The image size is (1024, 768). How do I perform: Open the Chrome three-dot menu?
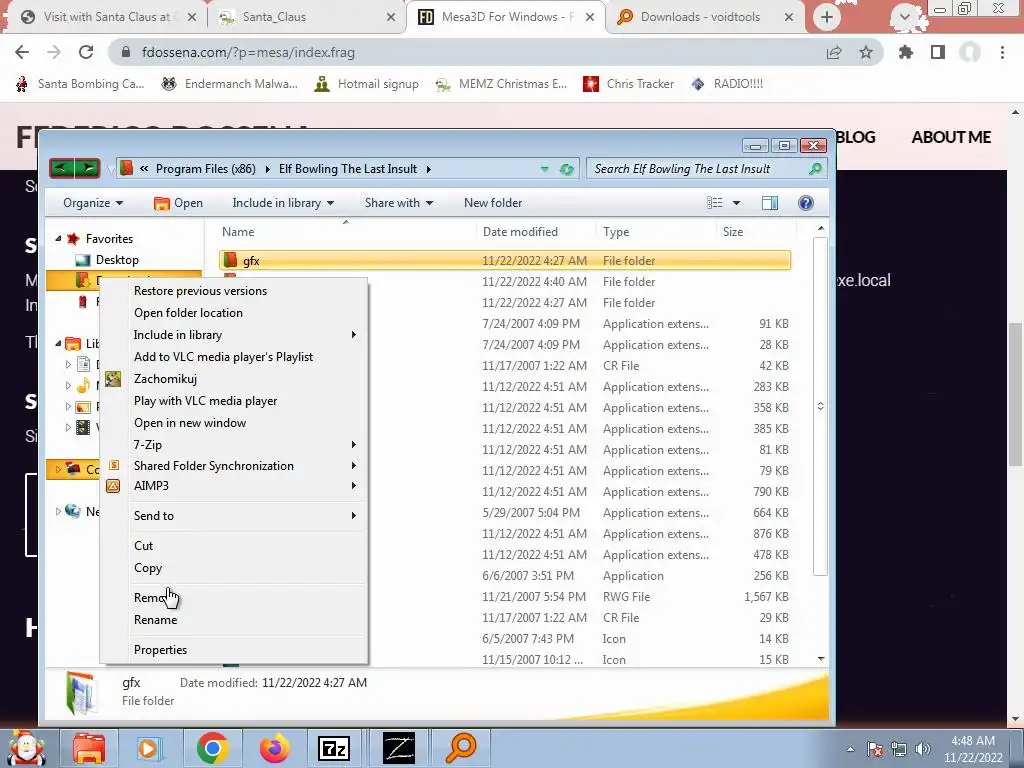pyautogui.click(x=1002, y=52)
